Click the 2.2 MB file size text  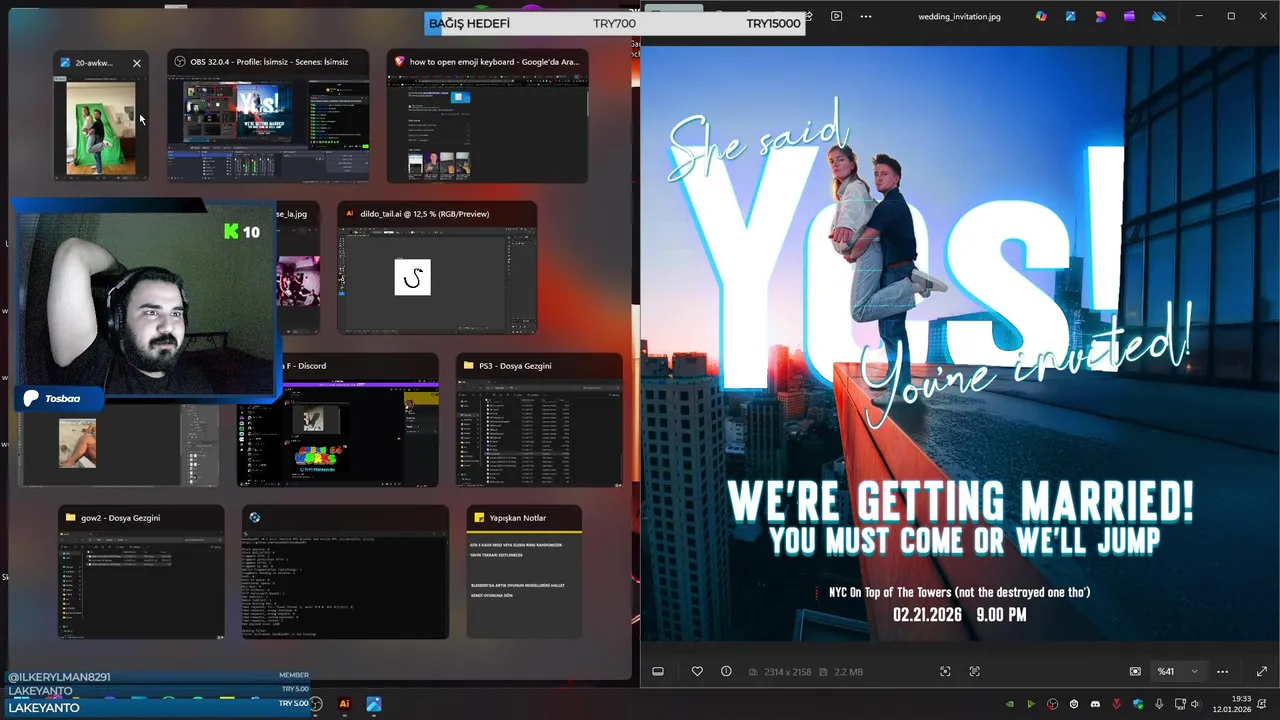(x=848, y=671)
